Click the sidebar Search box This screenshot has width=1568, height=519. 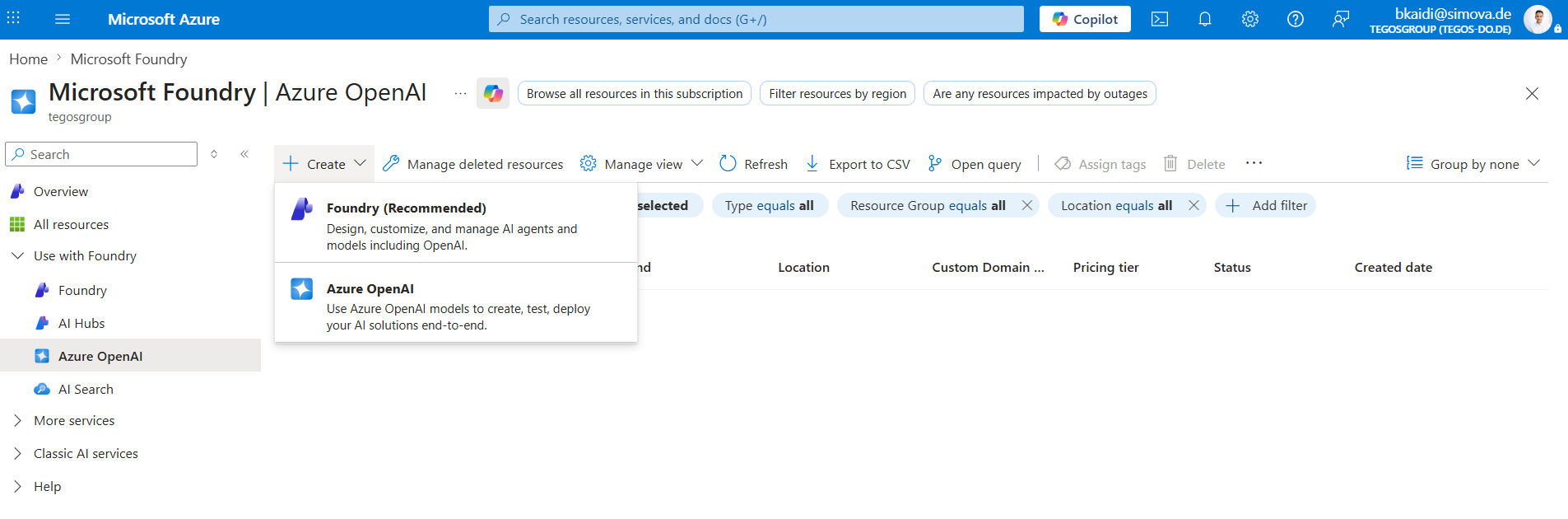coord(101,154)
